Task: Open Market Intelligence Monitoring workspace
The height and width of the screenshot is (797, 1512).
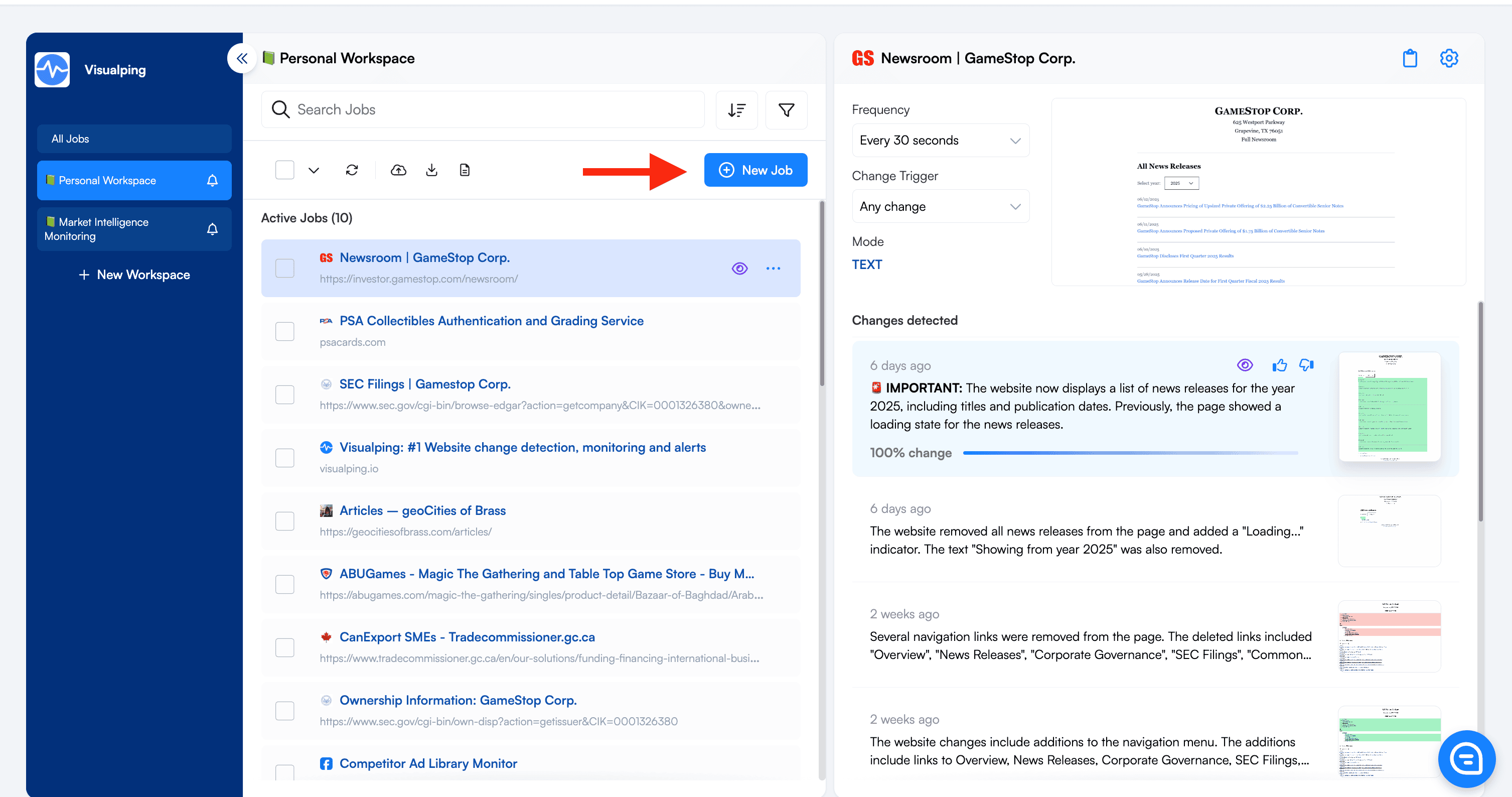Action: click(x=134, y=230)
